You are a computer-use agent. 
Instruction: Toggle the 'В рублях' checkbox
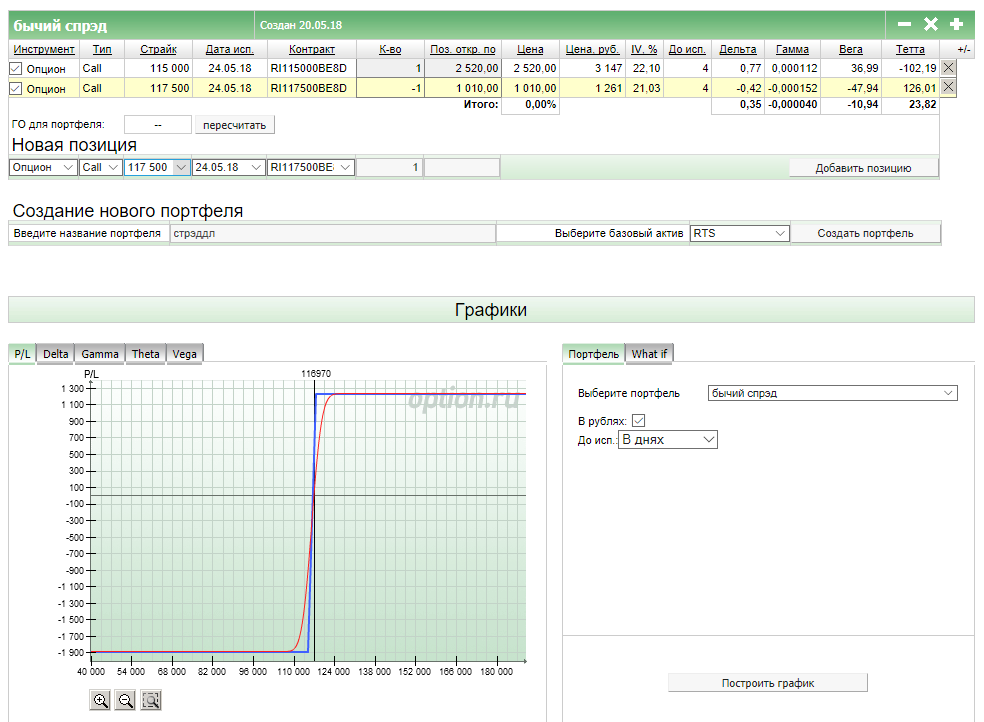click(639, 421)
